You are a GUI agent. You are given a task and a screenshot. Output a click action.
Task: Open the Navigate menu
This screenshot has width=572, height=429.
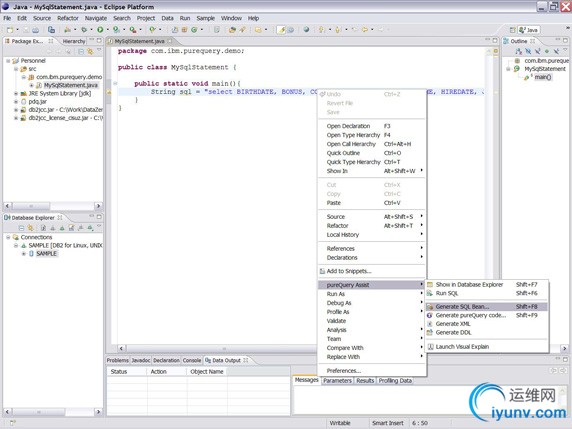point(96,18)
